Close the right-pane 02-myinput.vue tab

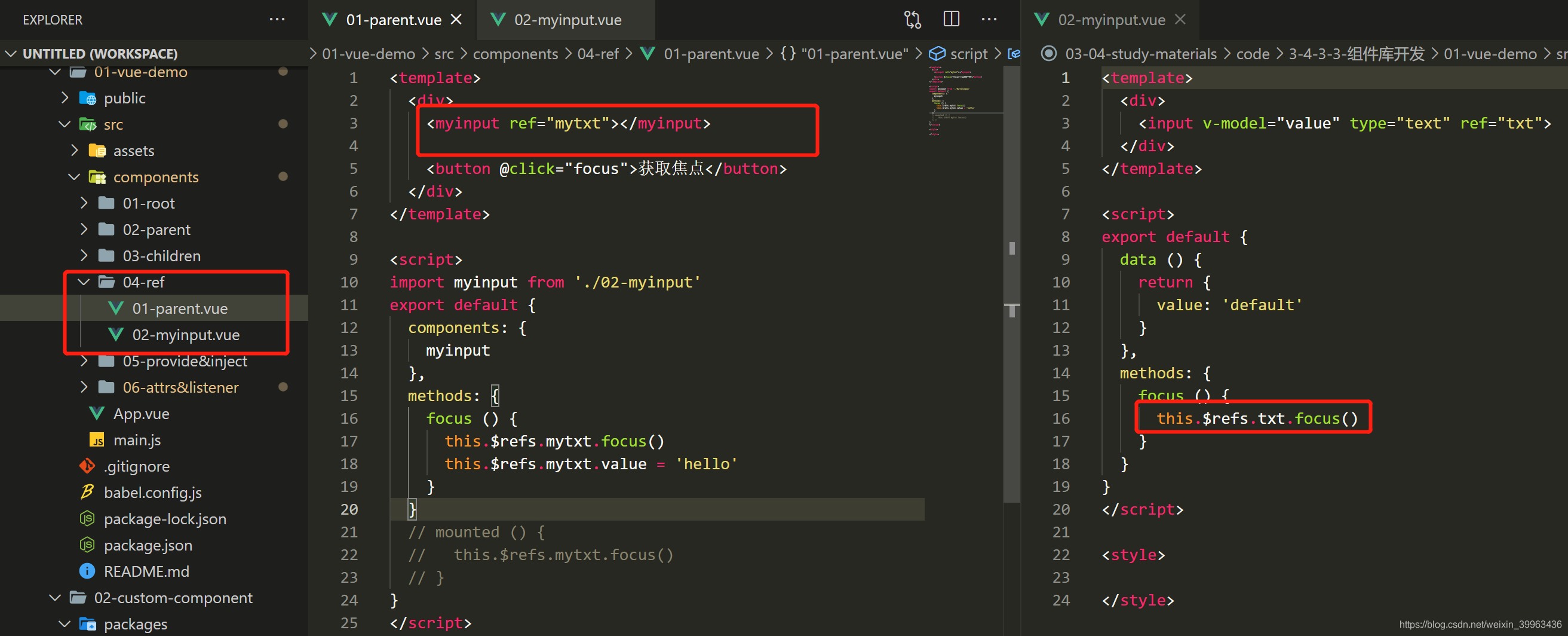[x=1180, y=20]
